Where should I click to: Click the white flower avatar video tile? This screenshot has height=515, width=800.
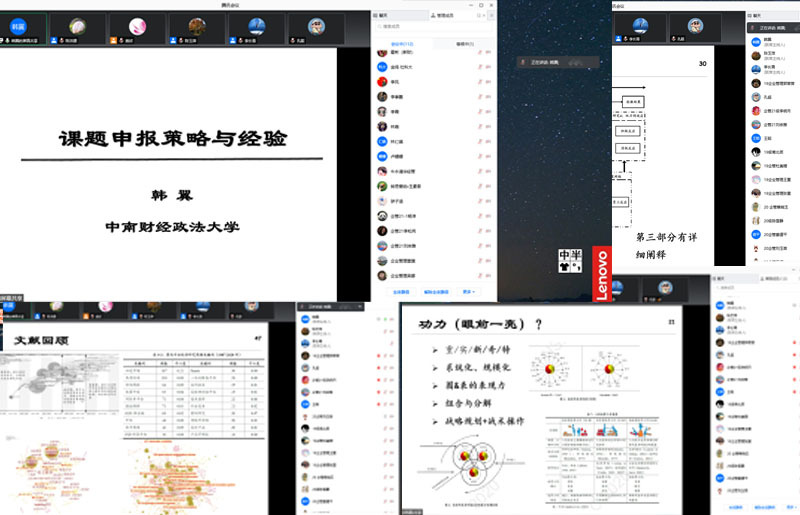click(x=76, y=26)
